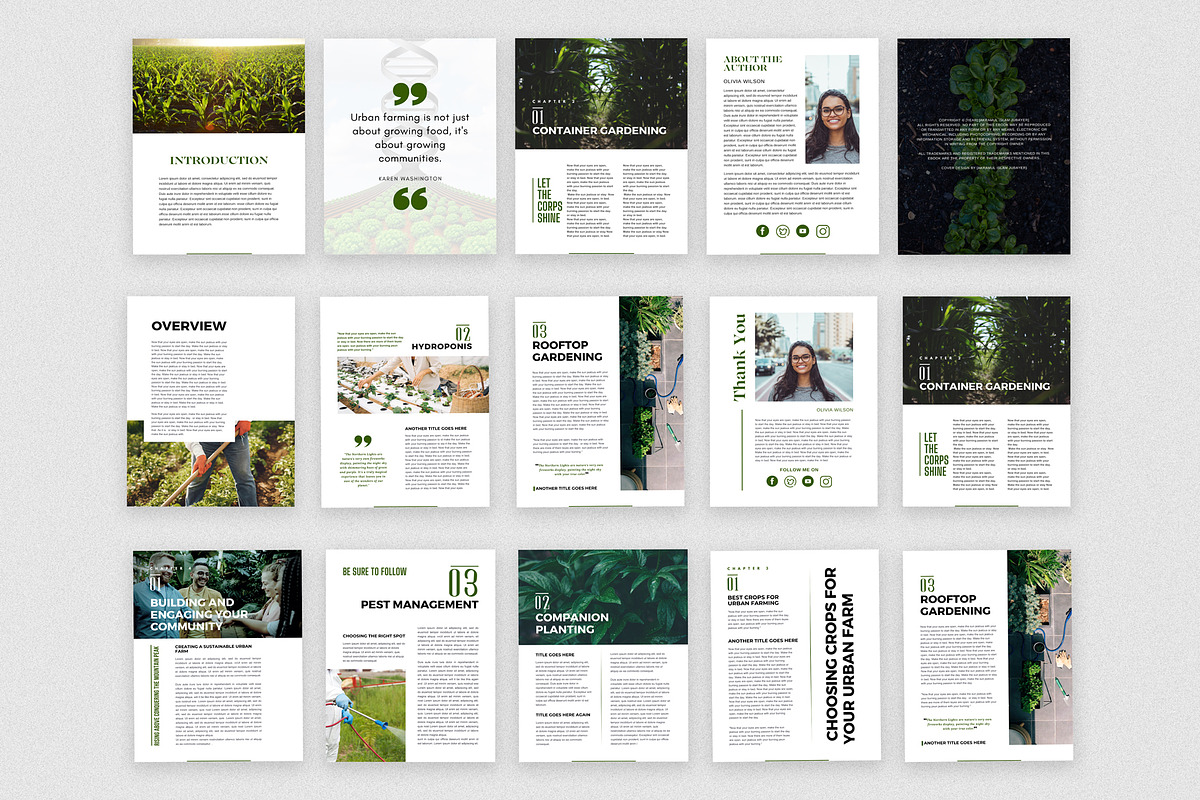
Task: Click the "HYDROPONIS" heading
Action: [440, 348]
